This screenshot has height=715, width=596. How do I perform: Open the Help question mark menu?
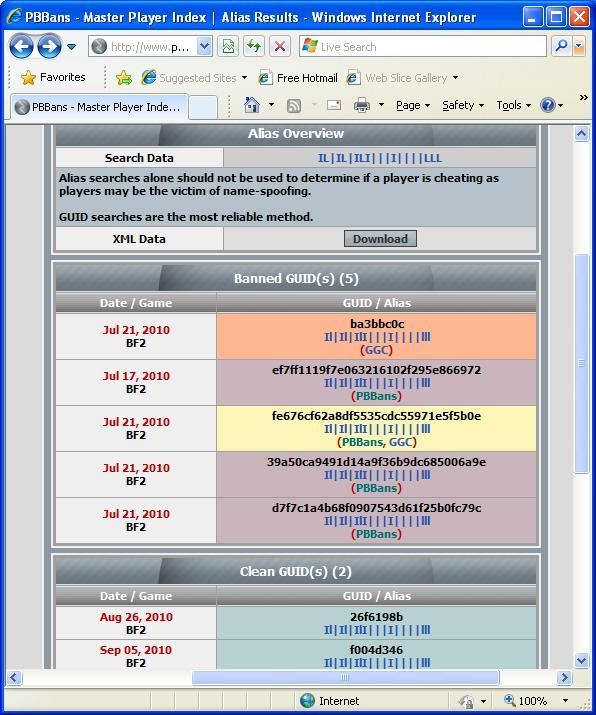[x=552, y=106]
